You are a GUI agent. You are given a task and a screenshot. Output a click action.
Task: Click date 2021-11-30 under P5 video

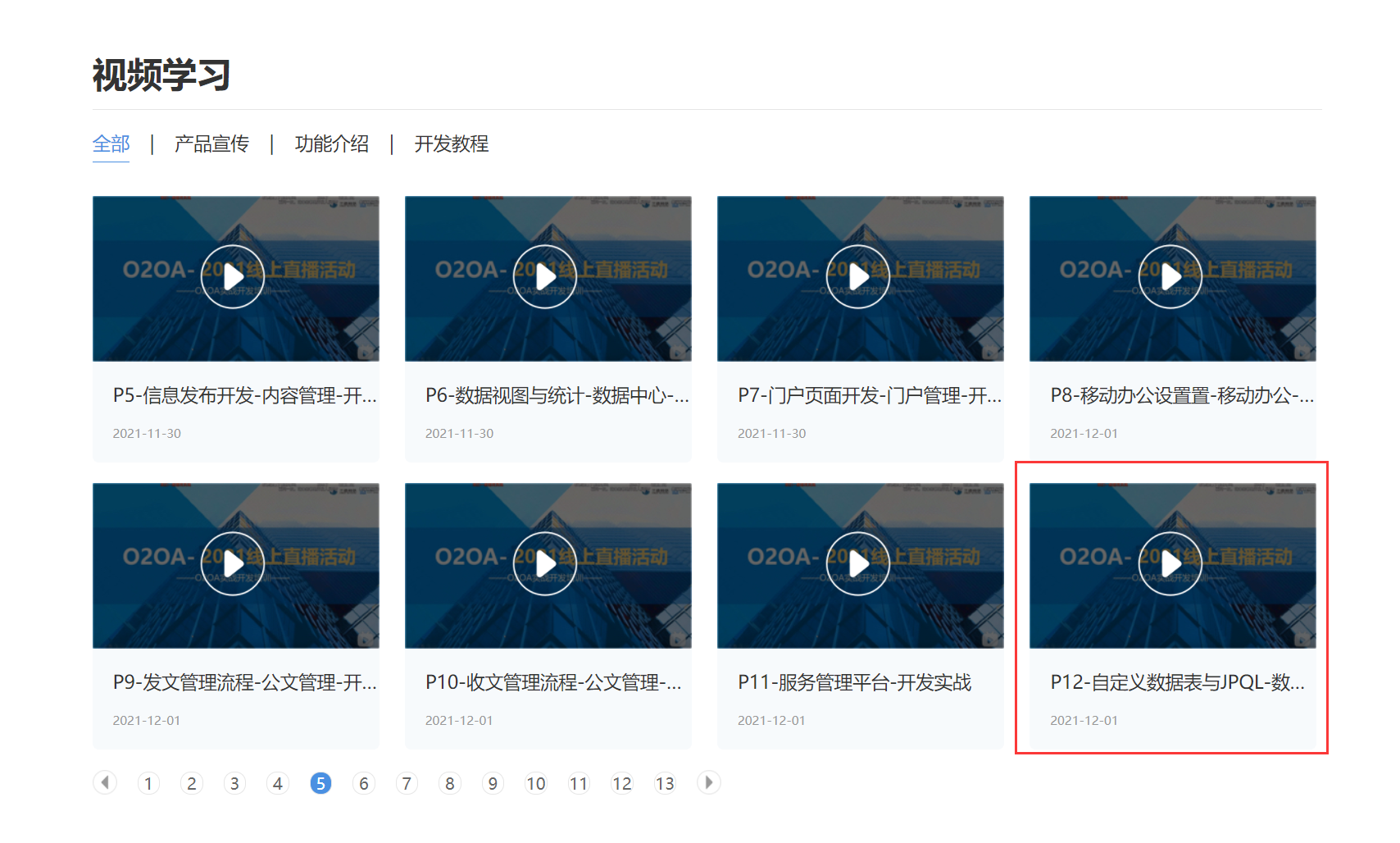[x=147, y=433]
